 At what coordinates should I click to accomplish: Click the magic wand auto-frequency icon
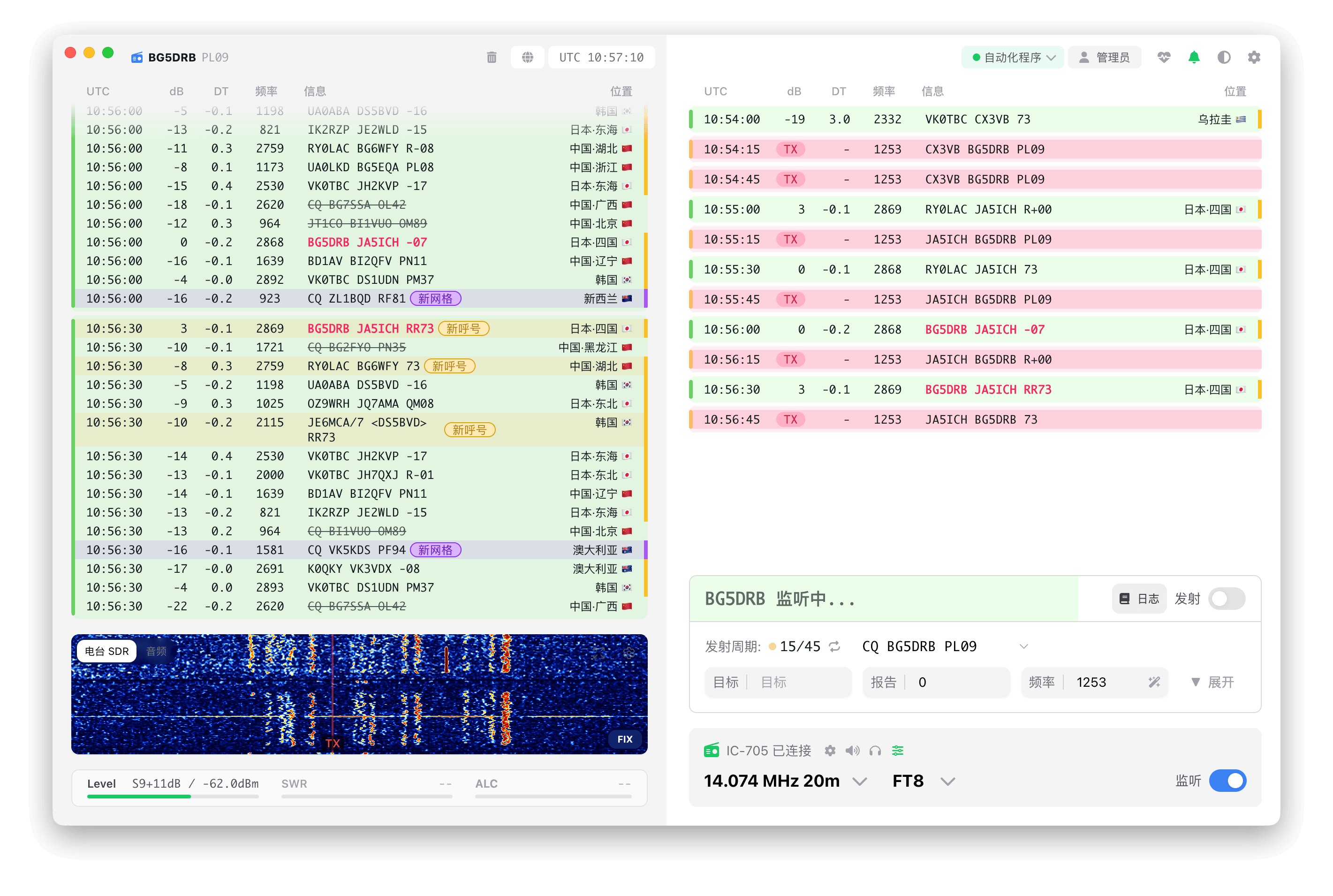[1154, 682]
